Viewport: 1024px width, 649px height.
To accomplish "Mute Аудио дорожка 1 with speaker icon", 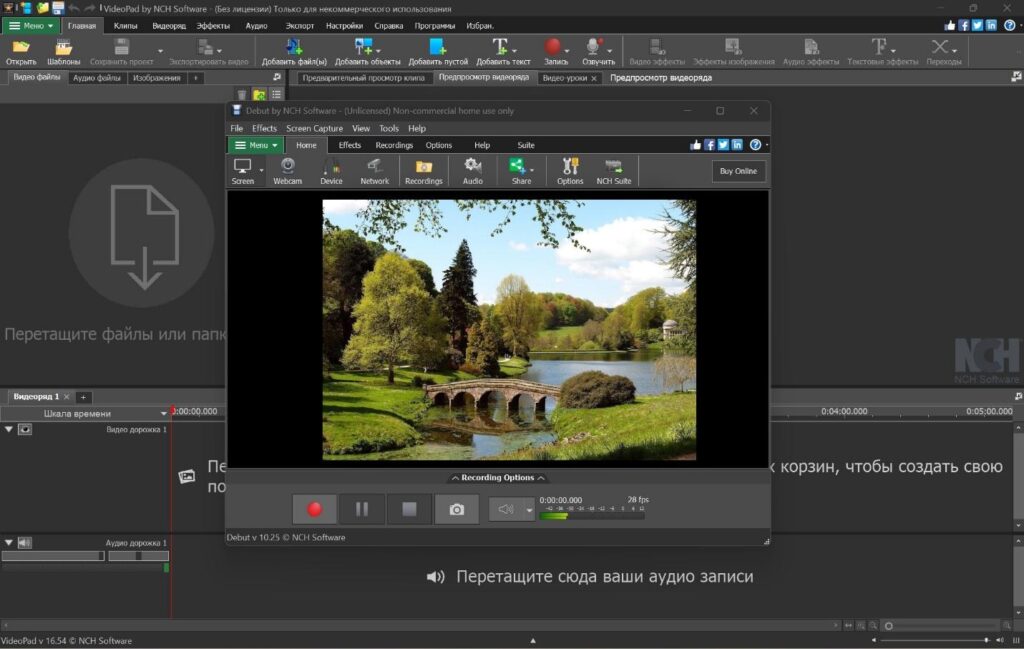I will [x=25, y=543].
